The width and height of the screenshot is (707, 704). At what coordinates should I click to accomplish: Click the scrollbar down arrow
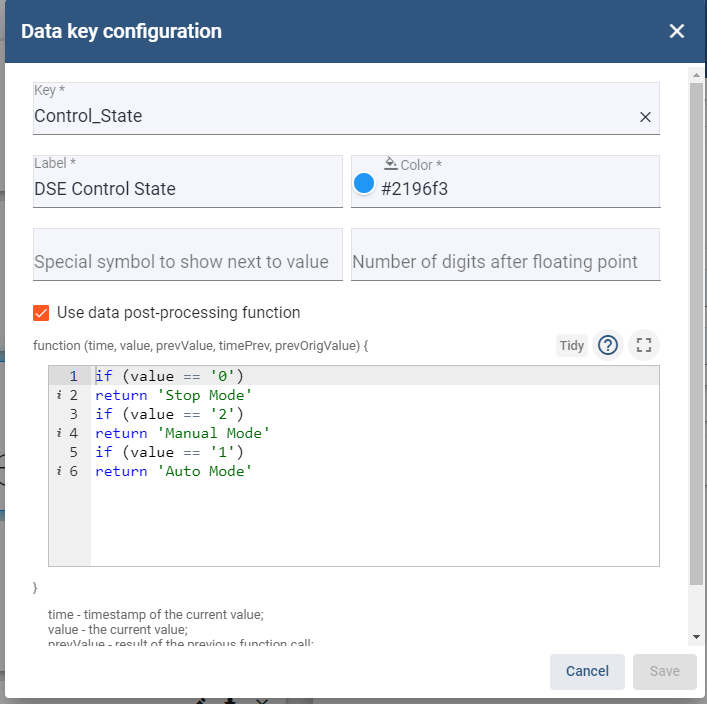(x=696, y=637)
